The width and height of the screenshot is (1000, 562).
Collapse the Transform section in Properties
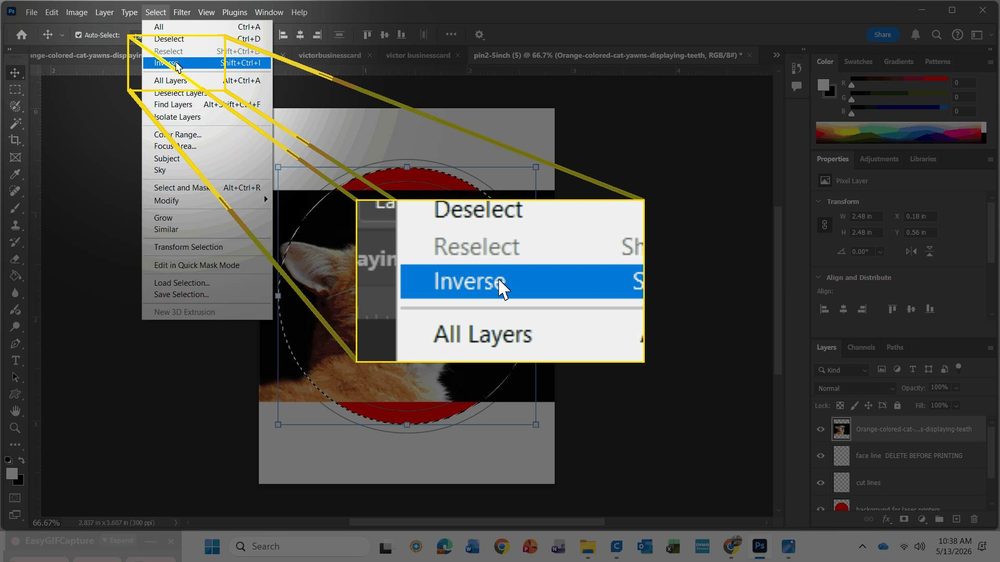[x=819, y=202]
